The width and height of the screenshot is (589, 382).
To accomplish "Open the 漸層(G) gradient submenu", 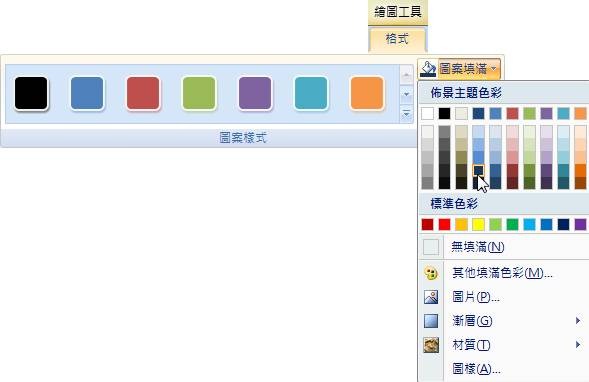I will (x=503, y=321).
